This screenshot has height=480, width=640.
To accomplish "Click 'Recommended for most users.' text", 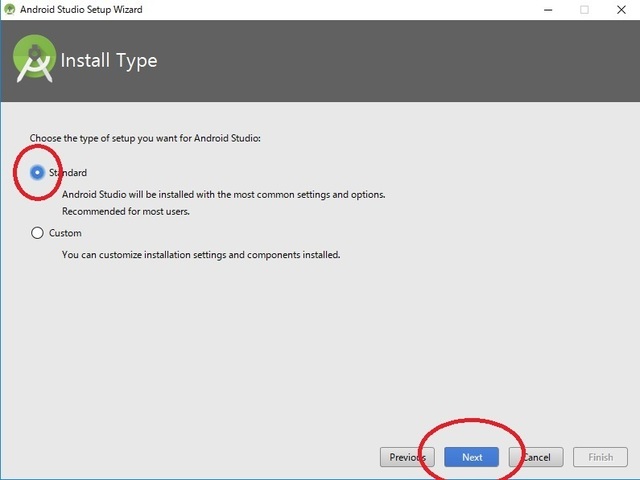I will [126, 211].
